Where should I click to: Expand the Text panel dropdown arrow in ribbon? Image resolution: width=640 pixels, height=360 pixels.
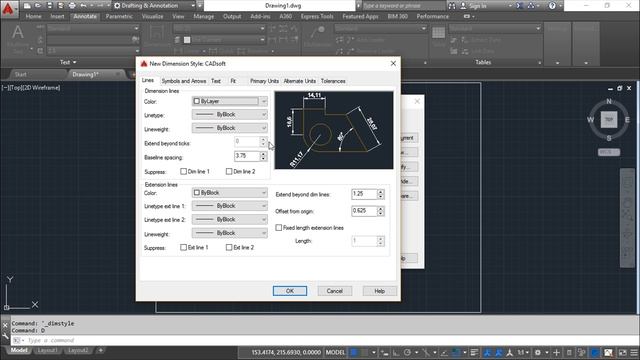(75, 62)
